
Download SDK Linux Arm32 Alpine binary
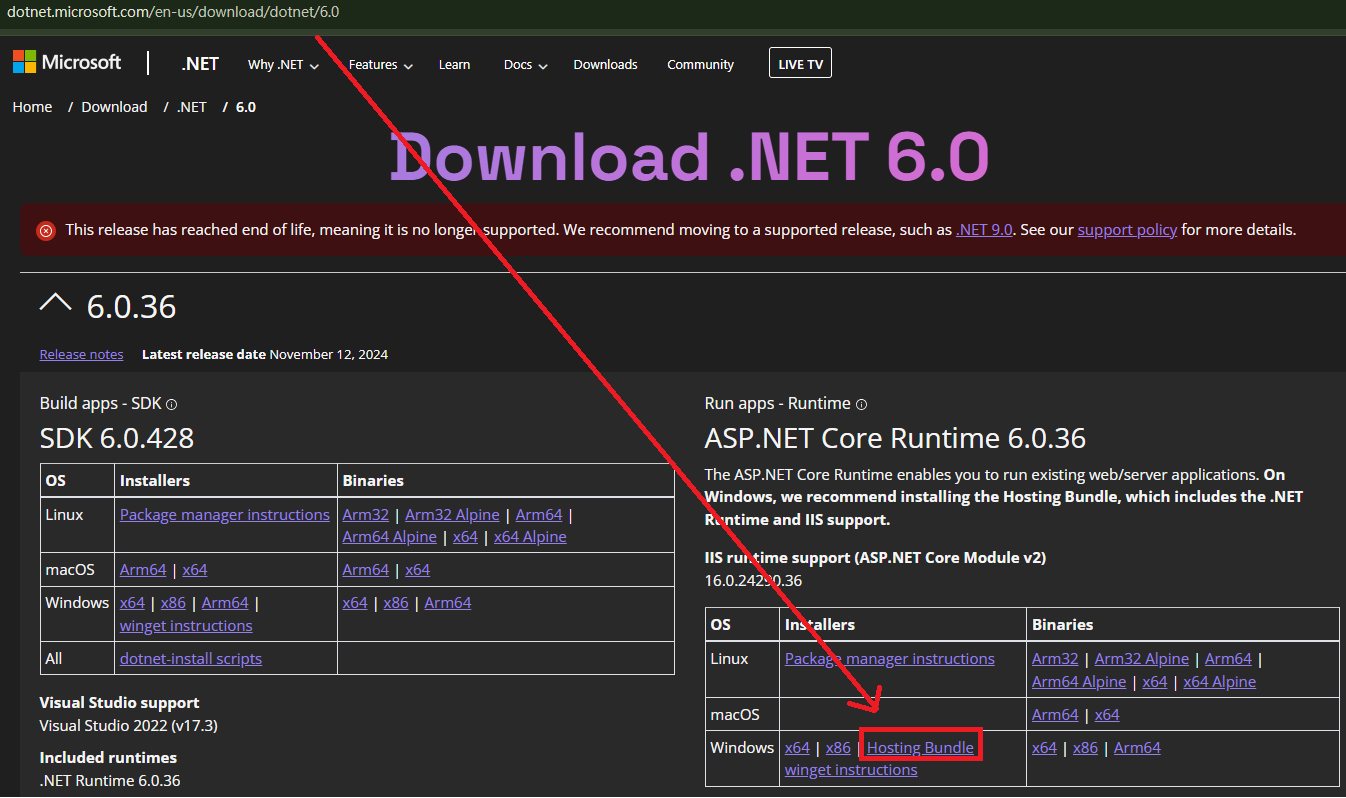click(452, 514)
